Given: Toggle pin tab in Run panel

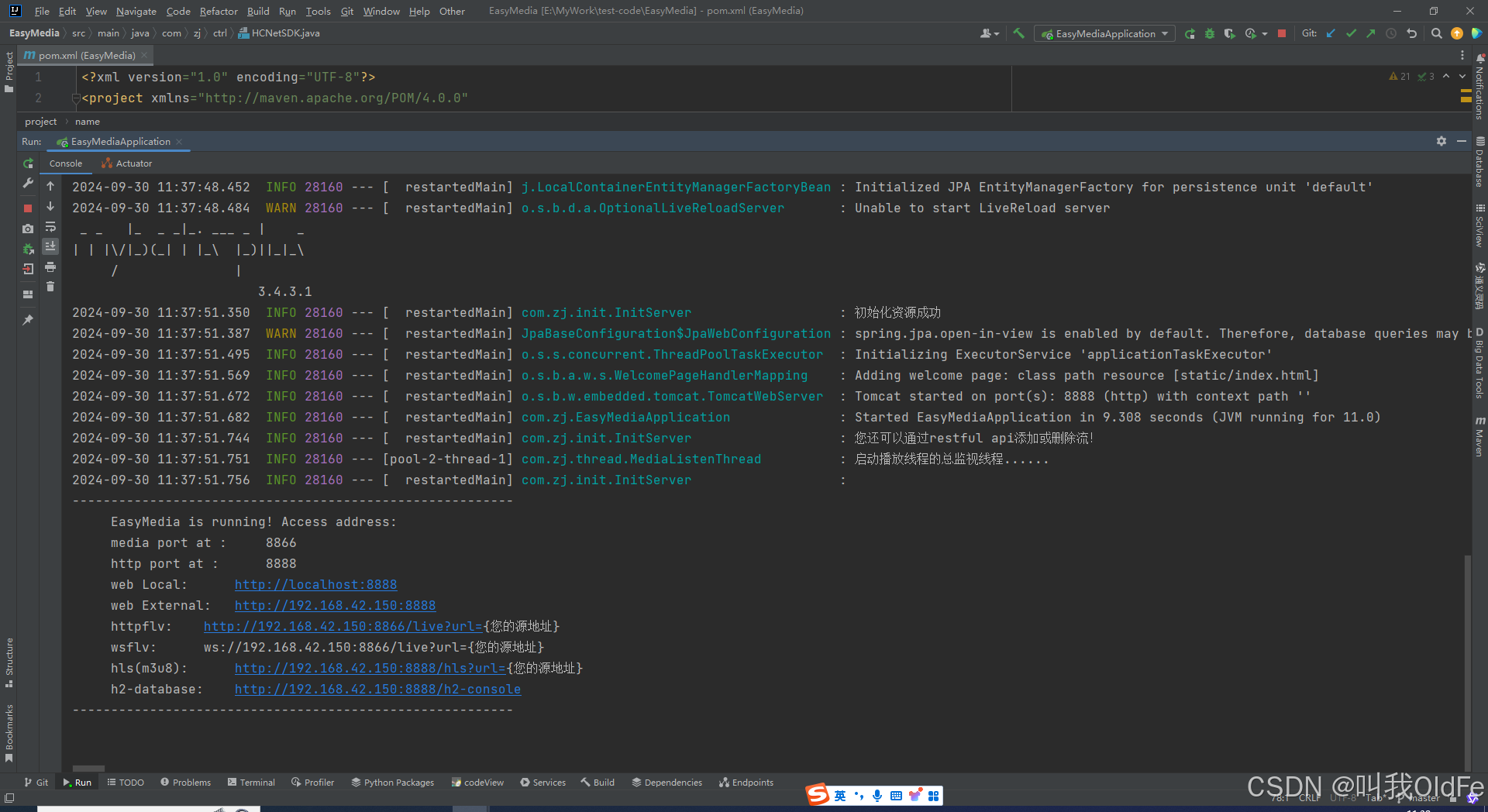Looking at the screenshot, I should [x=28, y=319].
